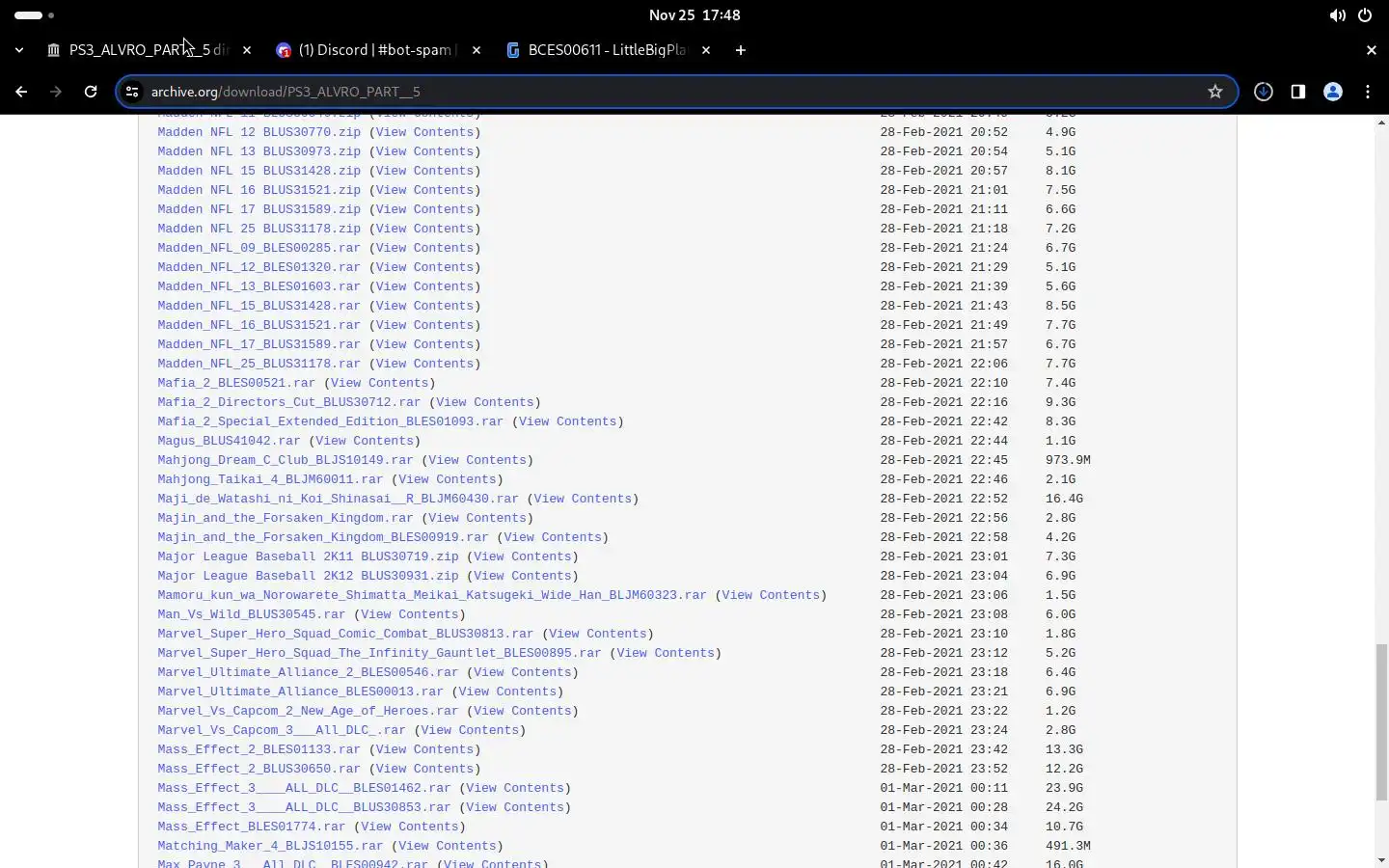1389x868 pixels.
Task: Open Majin_and_the_Forsaken_Kingdom_BLES00919.rar
Action: [323, 537]
